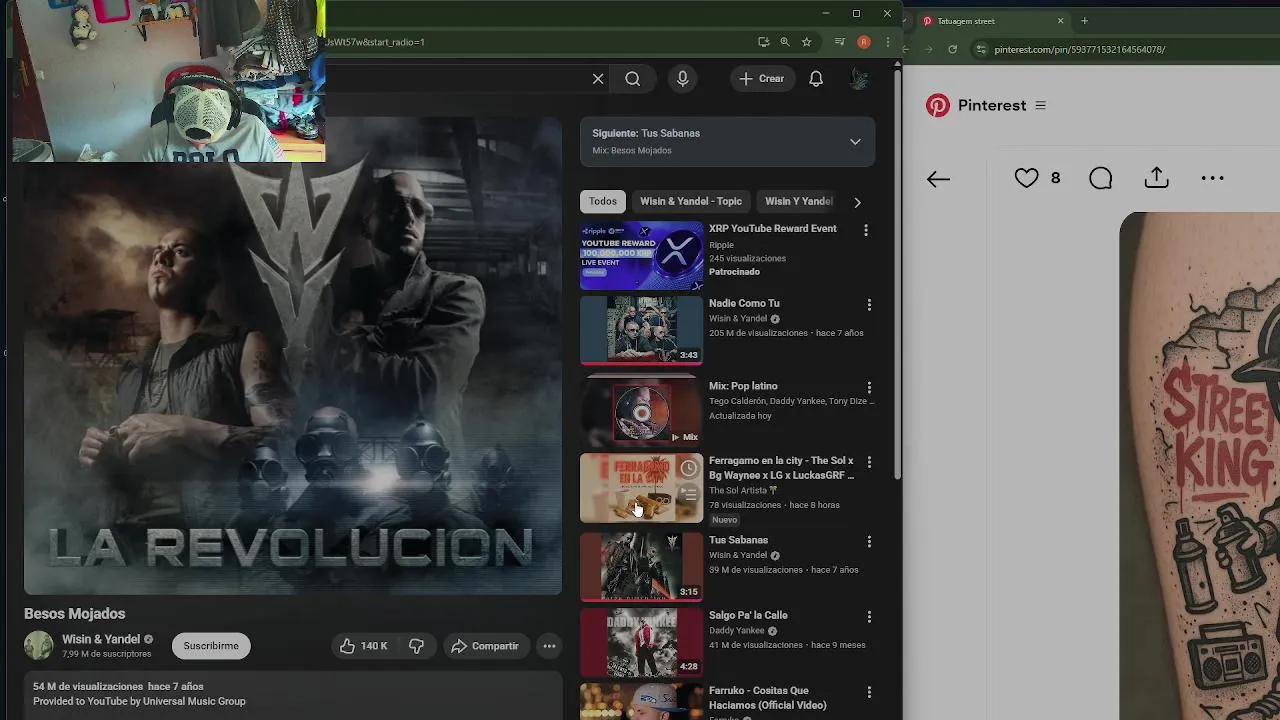This screenshot has width=1280, height=720.
Task: Open the Chrome three-dot menu in YouTube window
Action: point(887,42)
